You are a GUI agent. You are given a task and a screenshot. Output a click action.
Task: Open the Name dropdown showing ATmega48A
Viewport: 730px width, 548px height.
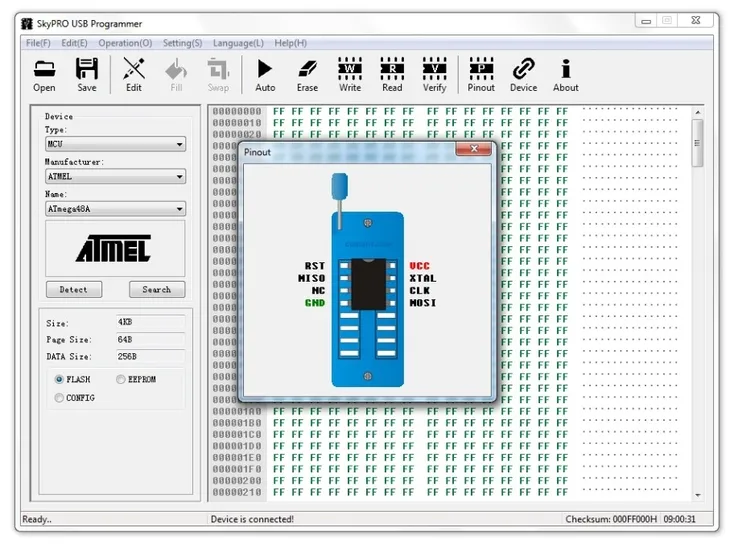coord(115,209)
